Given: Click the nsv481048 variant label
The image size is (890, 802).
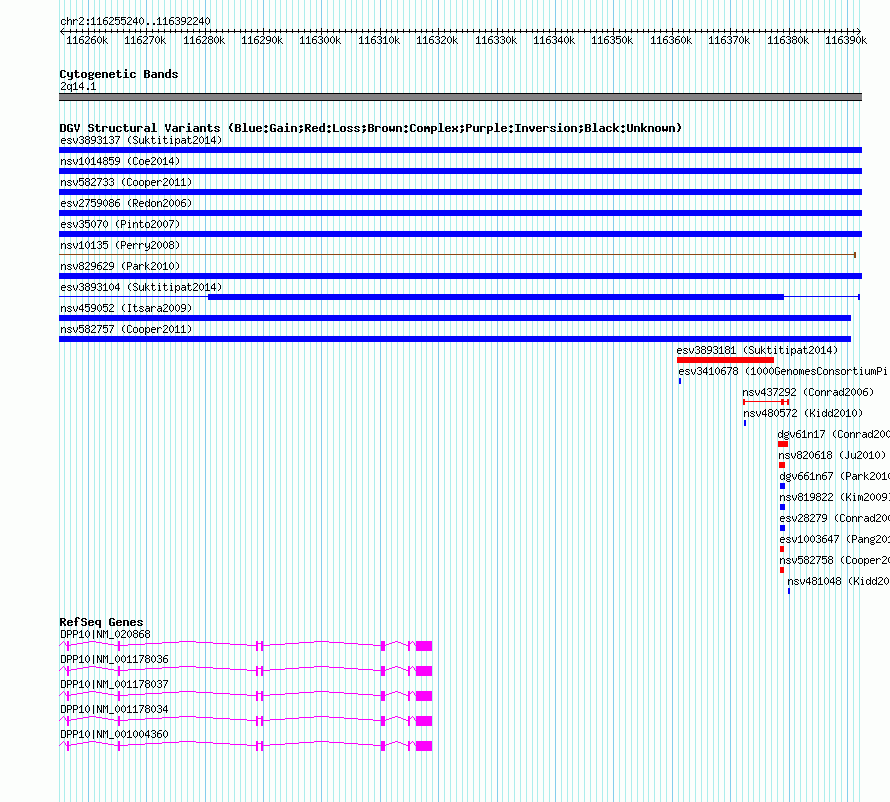Looking at the screenshot, I should click(x=838, y=581).
